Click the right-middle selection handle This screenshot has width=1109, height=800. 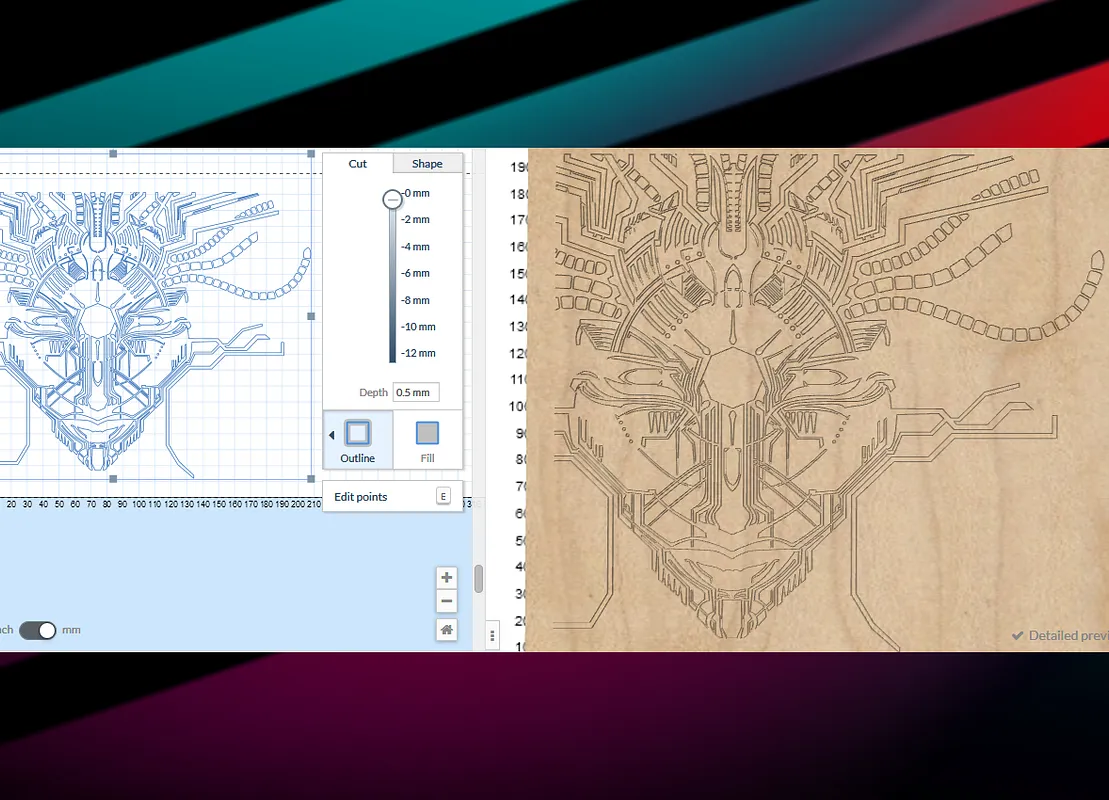tap(311, 316)
